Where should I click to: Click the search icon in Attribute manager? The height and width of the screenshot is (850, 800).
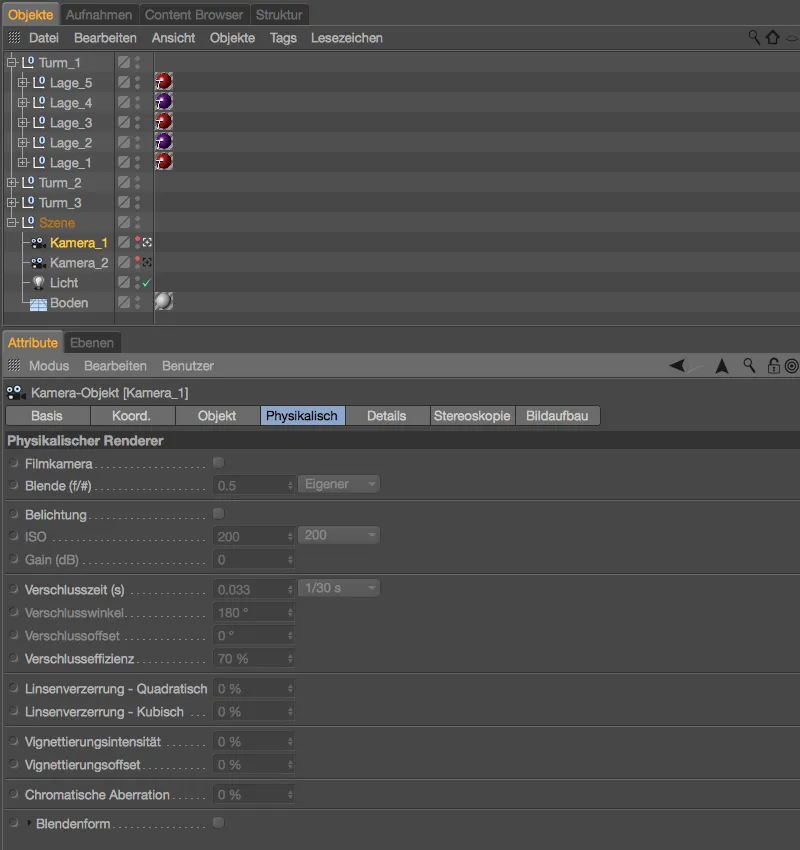point(749,366)
